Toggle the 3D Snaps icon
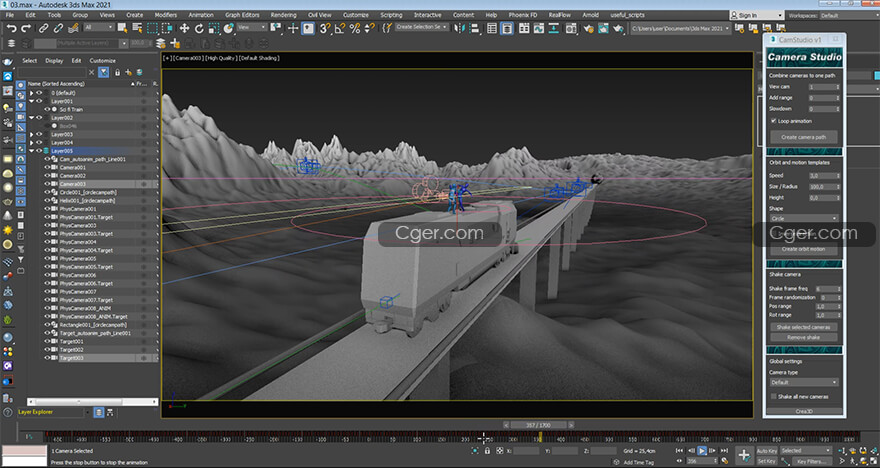This screenshot has width=880, height=468. tap(325, 27)
